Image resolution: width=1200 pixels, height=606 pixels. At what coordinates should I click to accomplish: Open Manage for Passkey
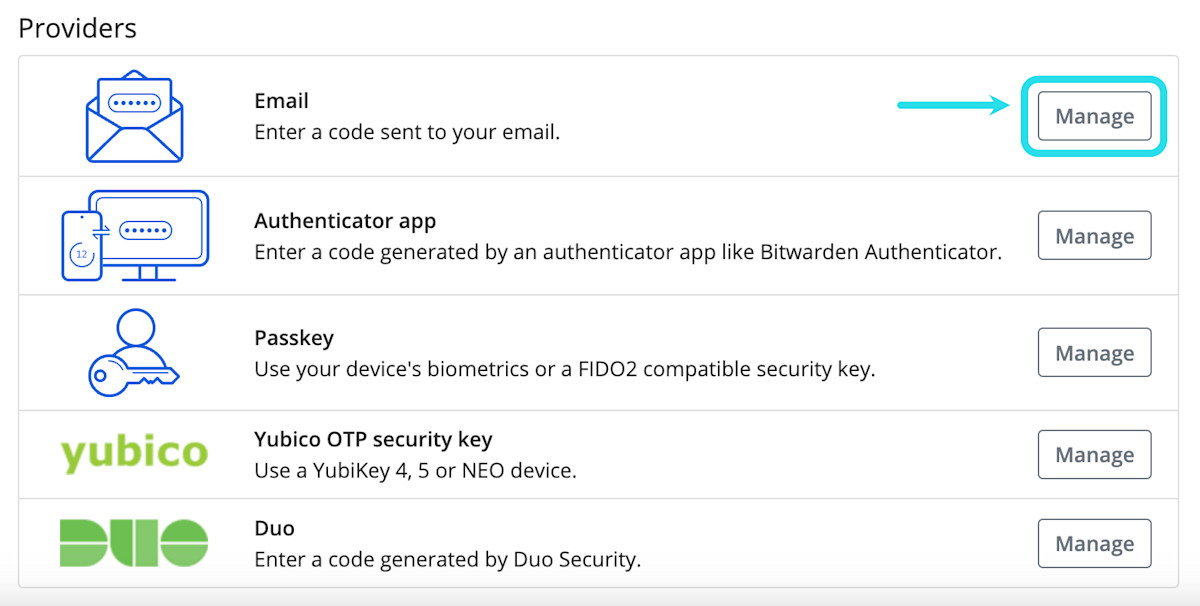click(1094, 353)
